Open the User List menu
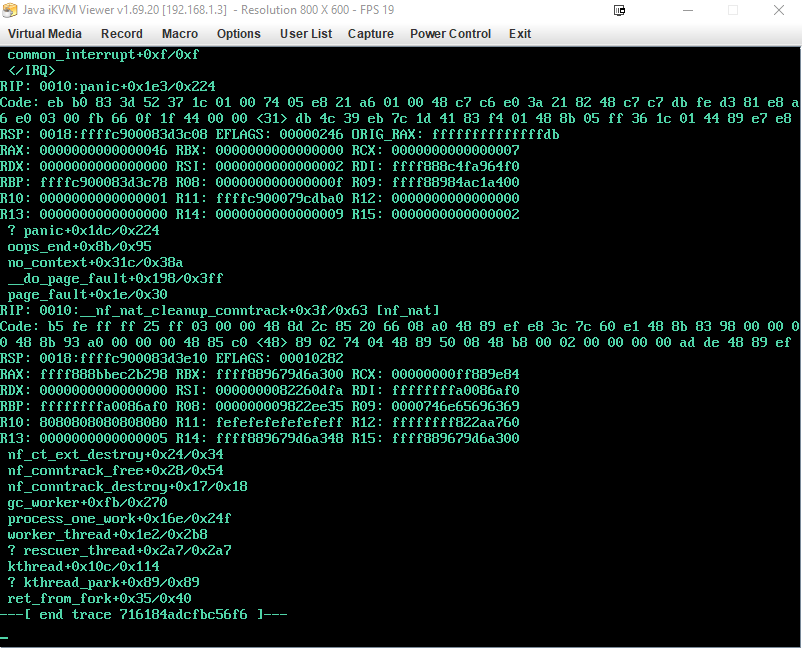802x648 pixels. pos(306,34)
